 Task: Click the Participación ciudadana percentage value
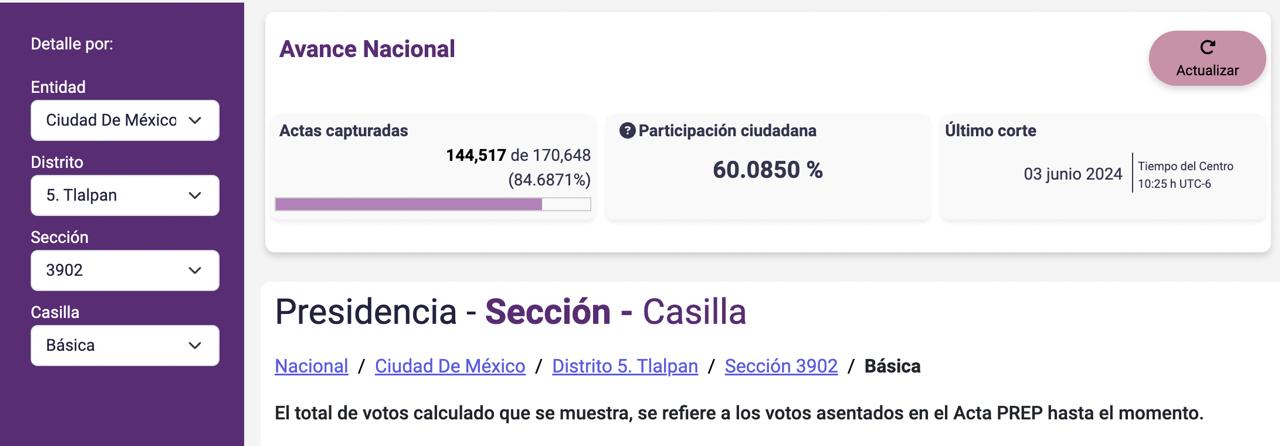pyautogui.click(x=767, y=170)
